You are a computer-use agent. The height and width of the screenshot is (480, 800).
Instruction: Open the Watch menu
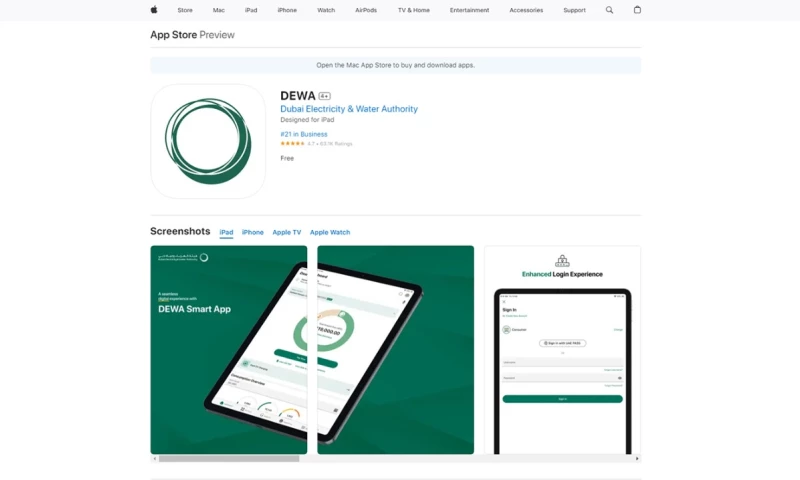point(326,10)
